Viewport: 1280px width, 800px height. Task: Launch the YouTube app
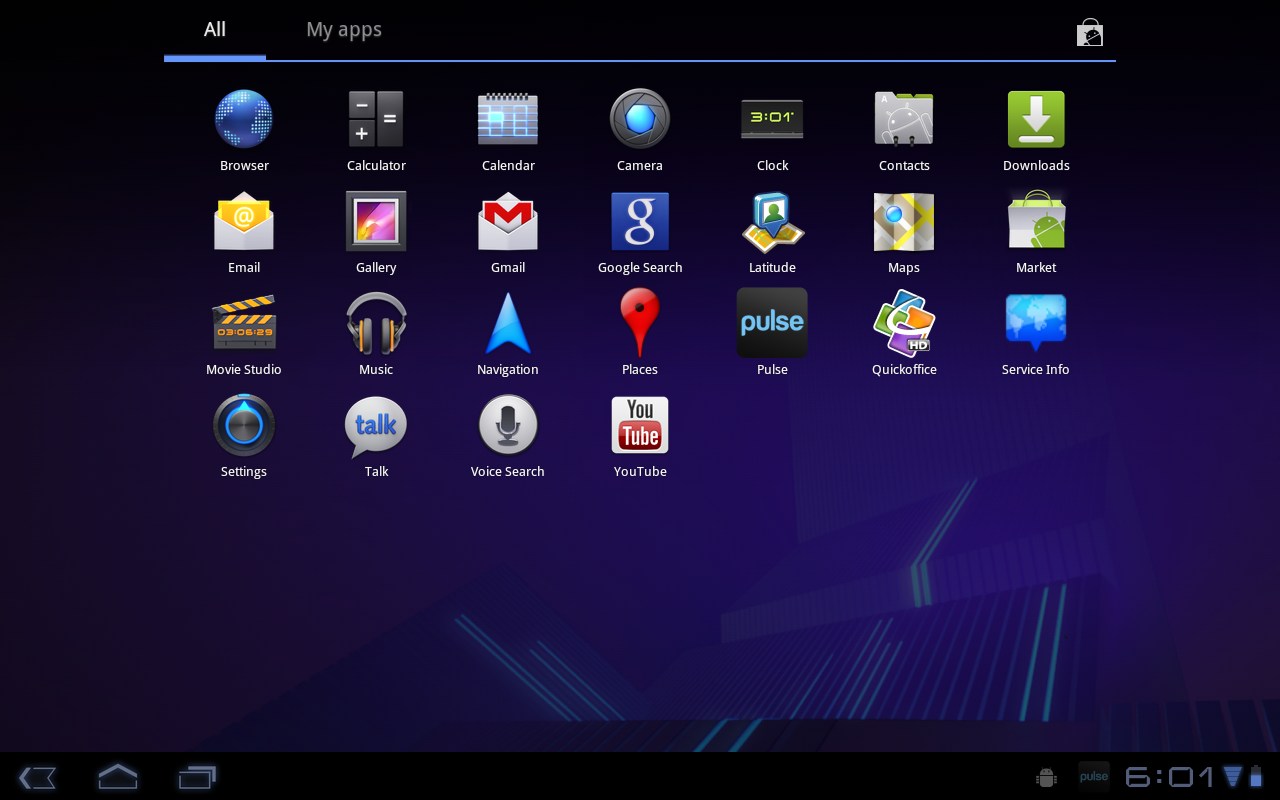click(x=640, y=426)
